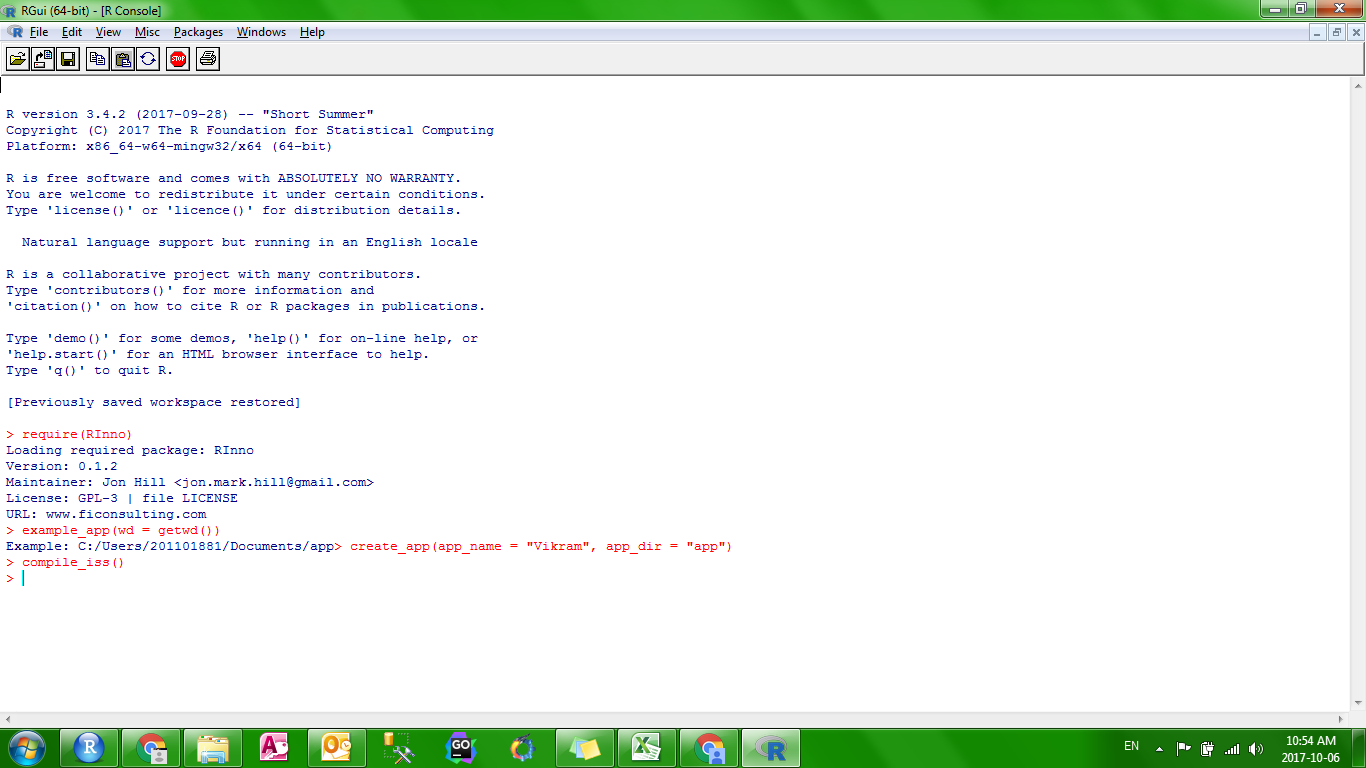This screenshot has height=768, width=1366.
Task: Click '[Previously saved workspace restored]' text
Action: [153, 402]
